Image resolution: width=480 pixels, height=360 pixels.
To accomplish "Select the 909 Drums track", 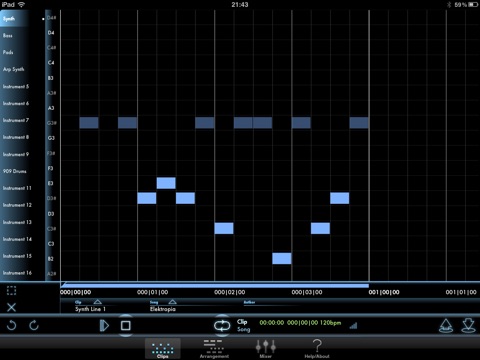I will (x=14, y=171).
